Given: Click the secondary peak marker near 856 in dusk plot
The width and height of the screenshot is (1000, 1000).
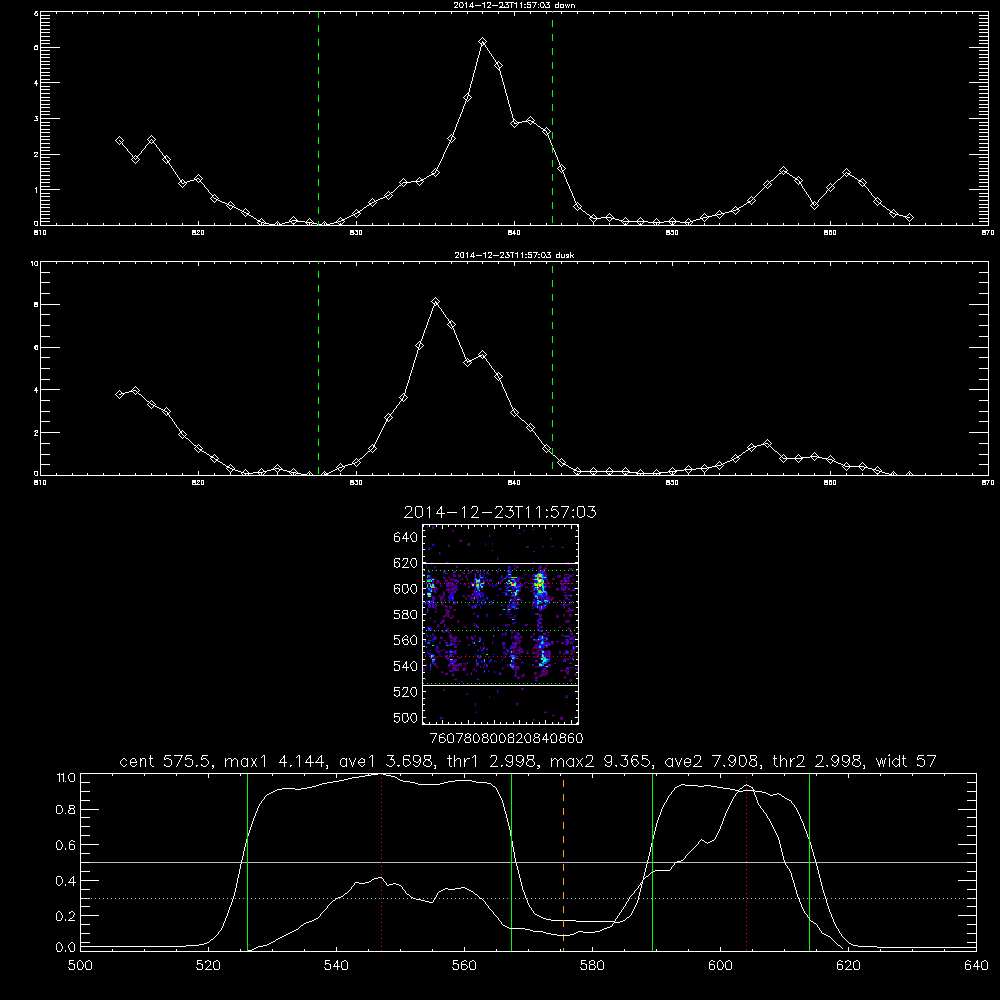Looking at the screenshot, I should (767, 443).
